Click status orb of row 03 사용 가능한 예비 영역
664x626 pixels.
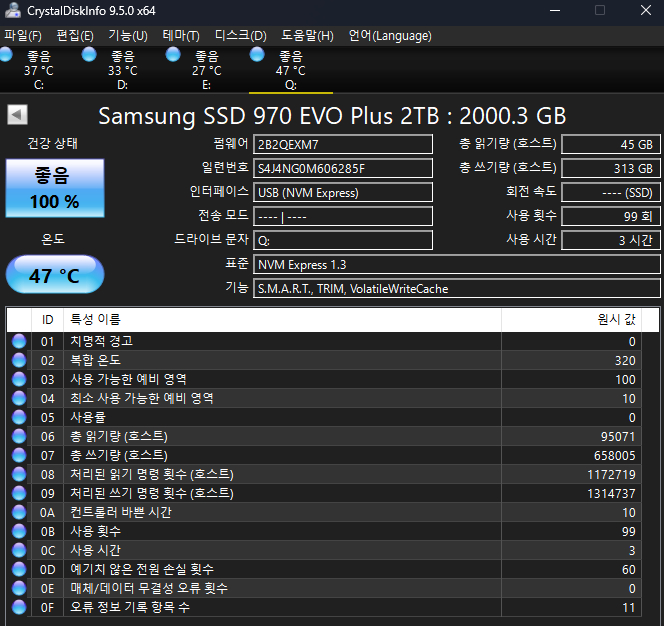[19, 379]
